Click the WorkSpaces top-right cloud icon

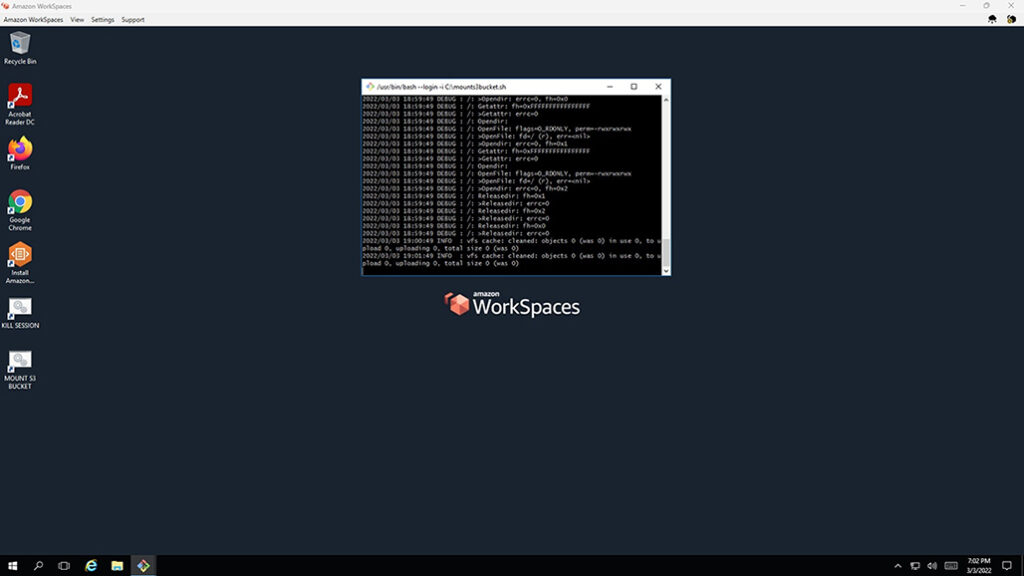coord(992,20)
